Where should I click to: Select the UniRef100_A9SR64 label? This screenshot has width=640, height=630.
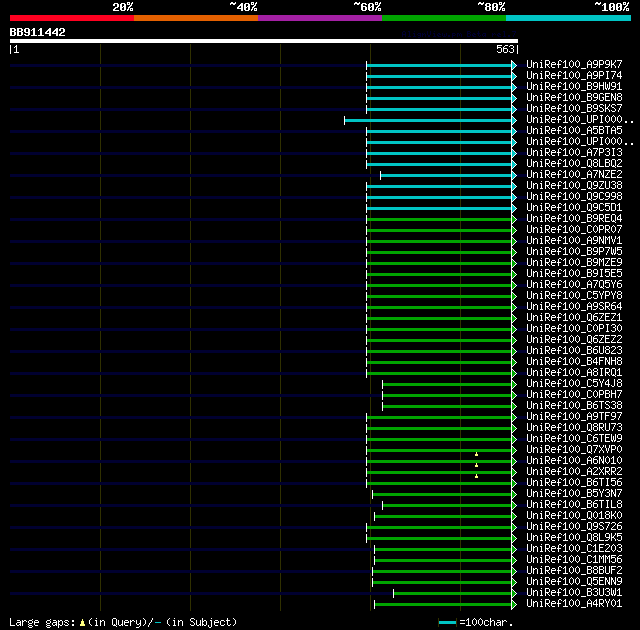574,307
